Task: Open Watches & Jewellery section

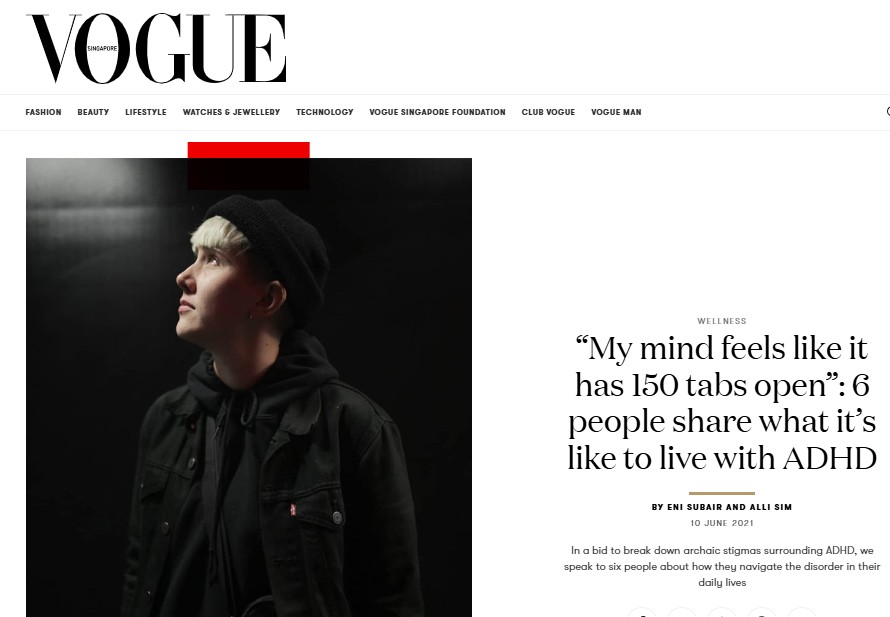Action: (231, 112)
